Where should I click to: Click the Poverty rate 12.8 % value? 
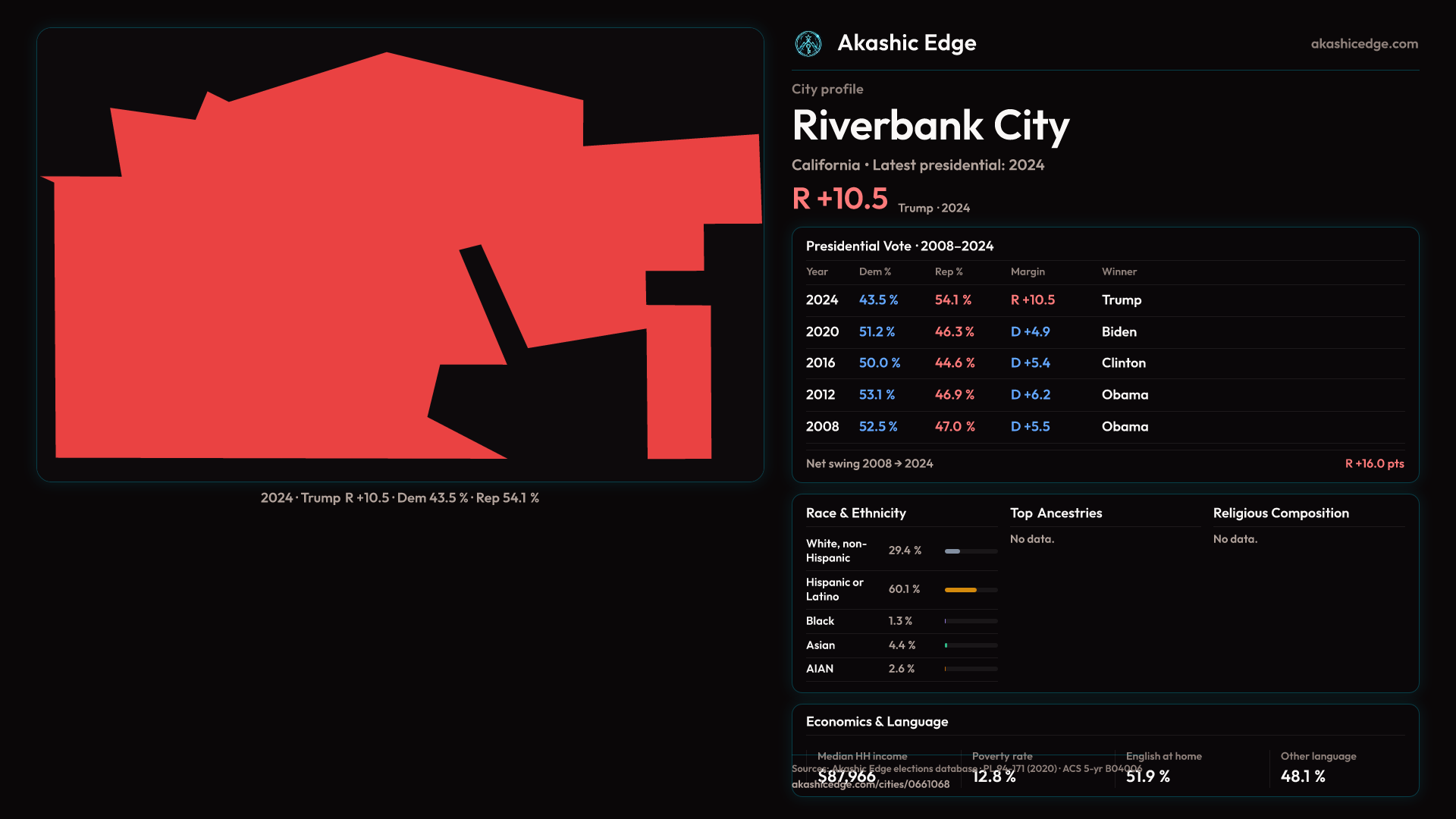click(x=993, y=777)
